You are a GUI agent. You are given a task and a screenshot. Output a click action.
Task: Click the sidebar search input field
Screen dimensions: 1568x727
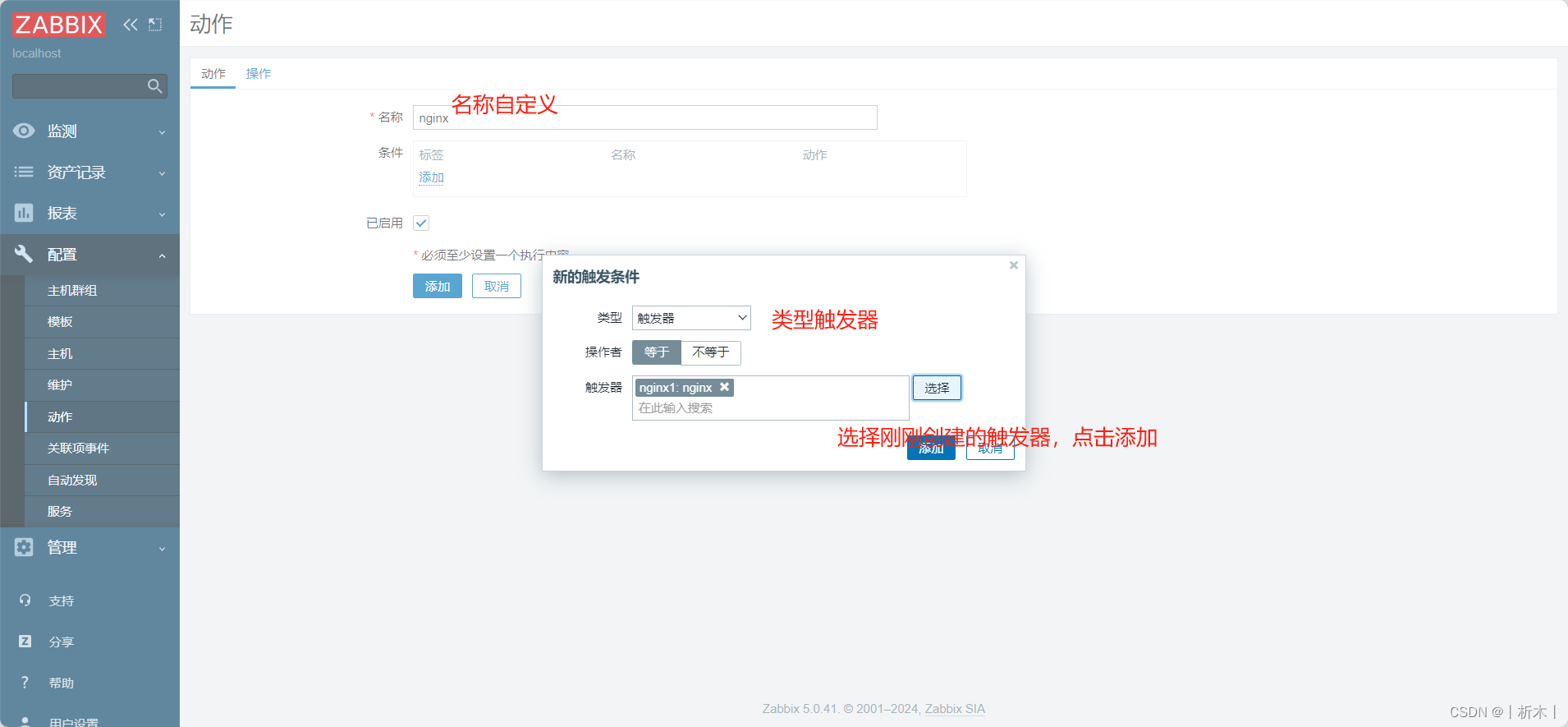[x=89, y=86]
